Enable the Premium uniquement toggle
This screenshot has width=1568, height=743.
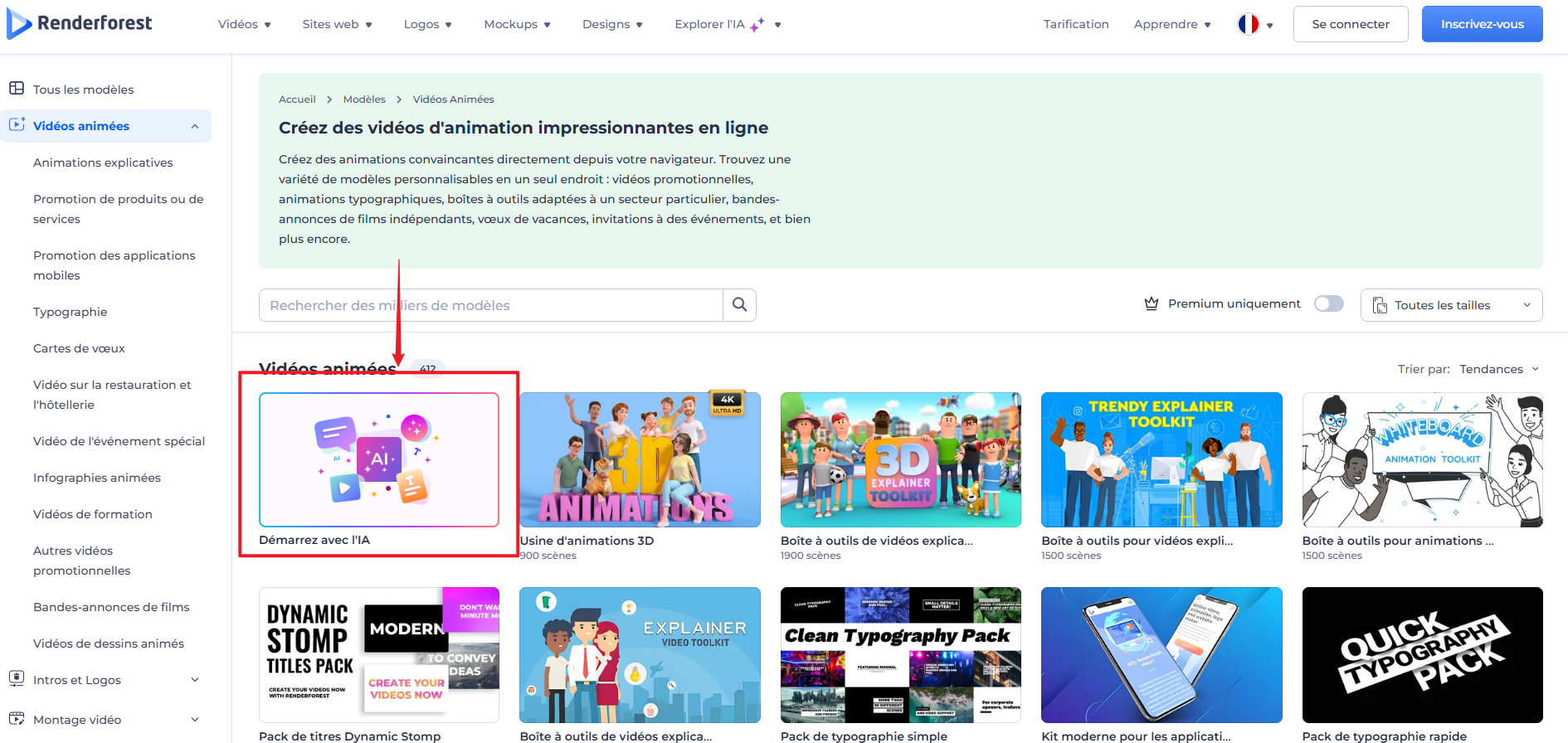pyautogui.click(x=1328, y=304)
